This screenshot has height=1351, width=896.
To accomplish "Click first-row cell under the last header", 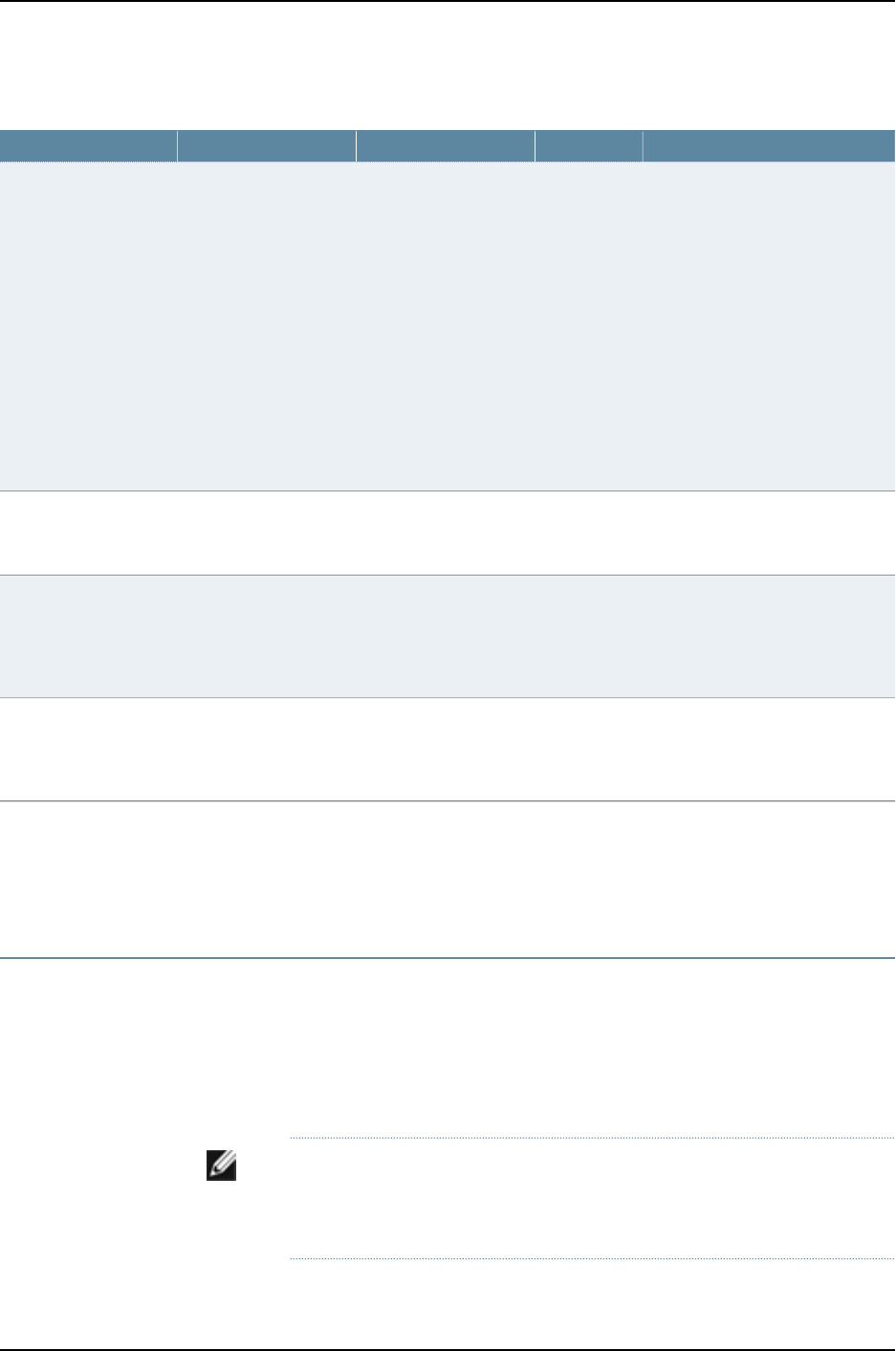I will [x=769, y=326].
